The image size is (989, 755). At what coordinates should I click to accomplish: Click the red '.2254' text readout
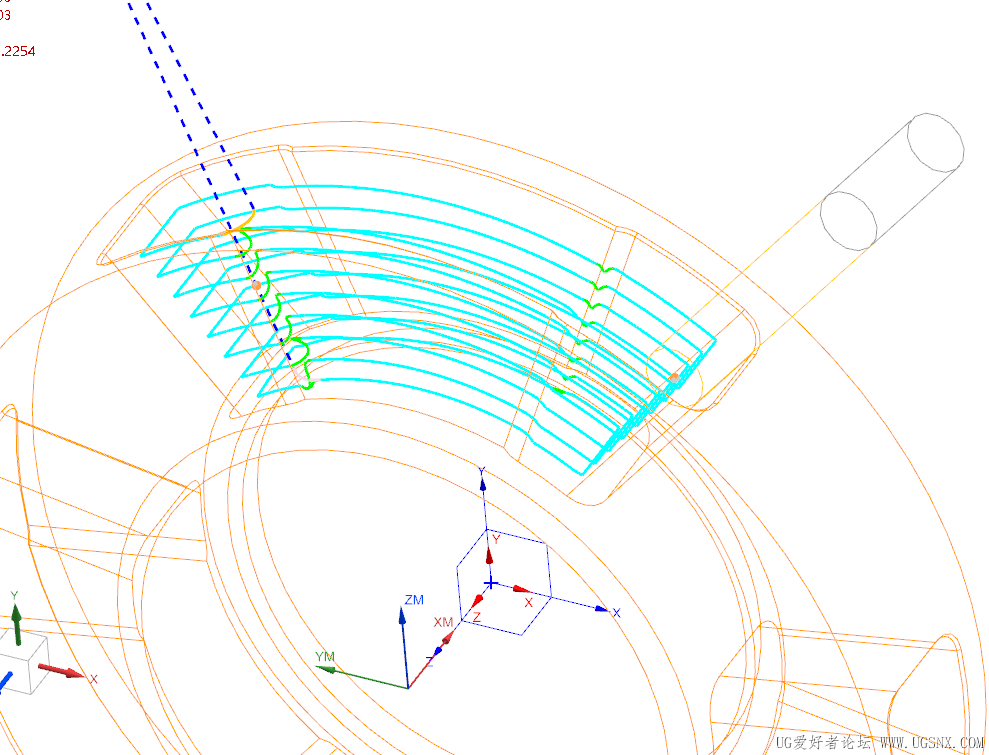point(18,52)
